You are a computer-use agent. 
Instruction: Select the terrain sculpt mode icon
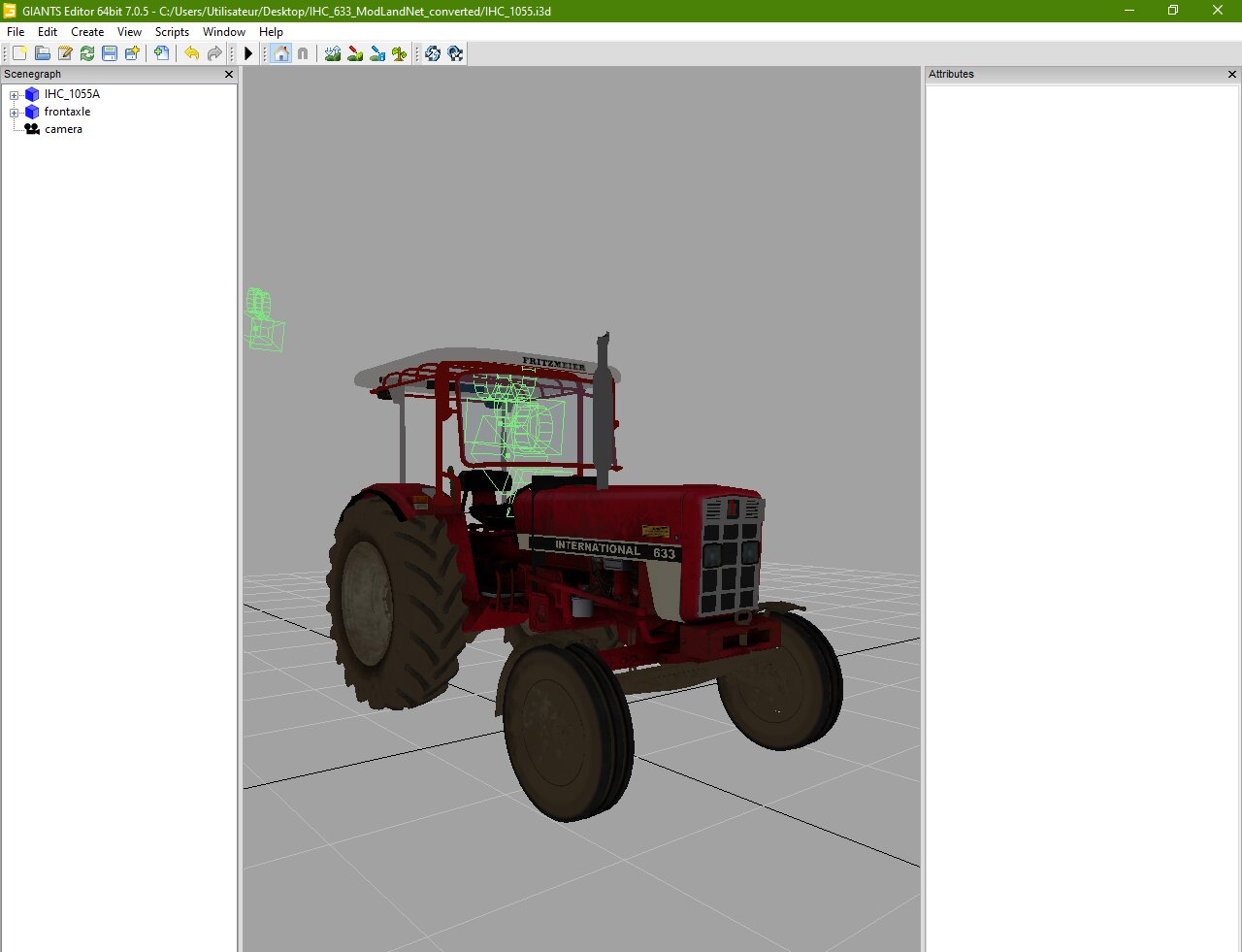tap(333, 53)
